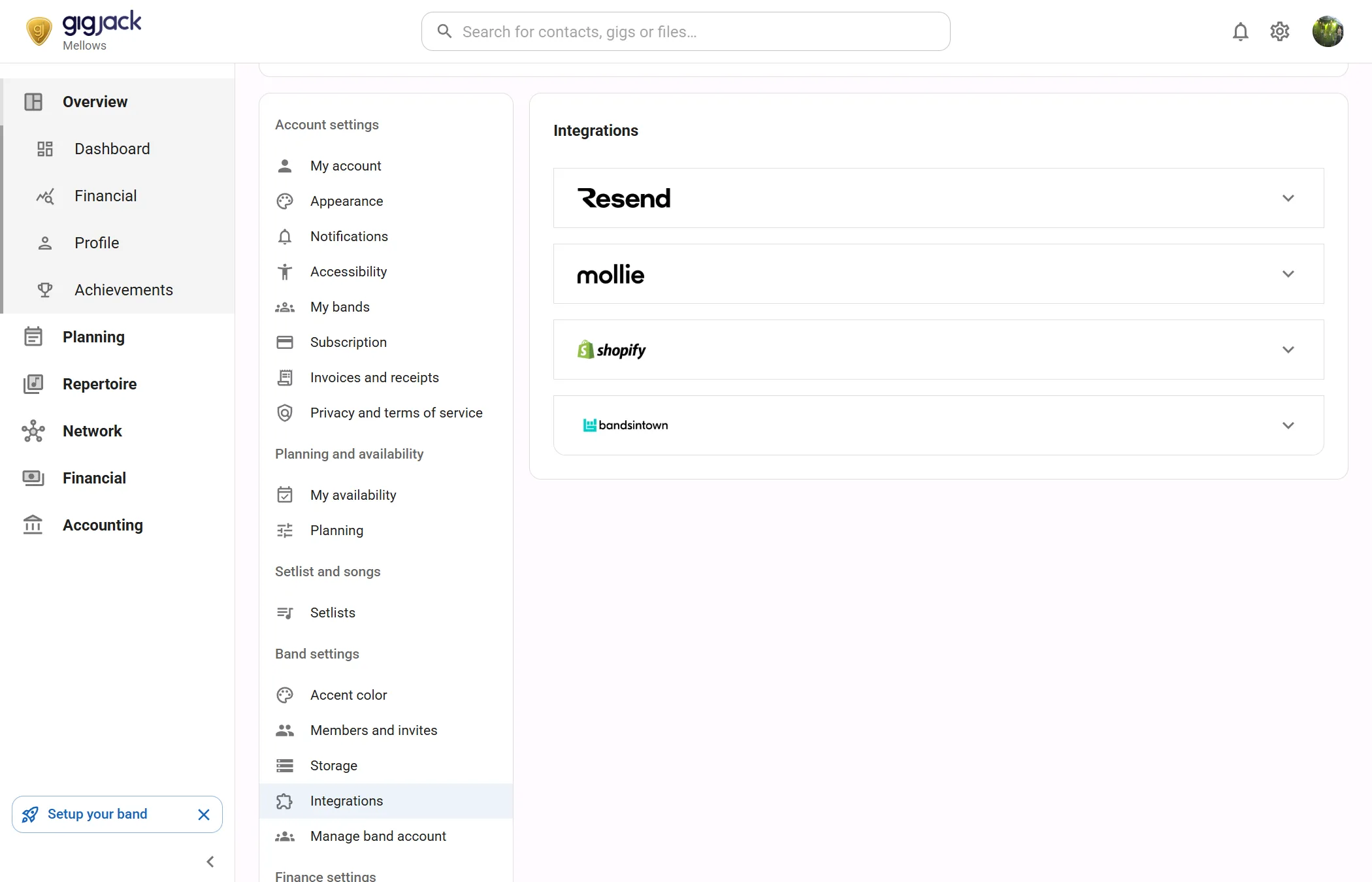
Task: Click the gigjack logo
Action: [x=83, y=31]
